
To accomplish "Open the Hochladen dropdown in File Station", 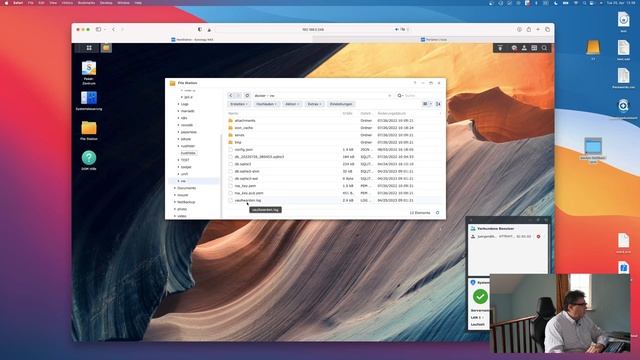I will pos(266,104).
